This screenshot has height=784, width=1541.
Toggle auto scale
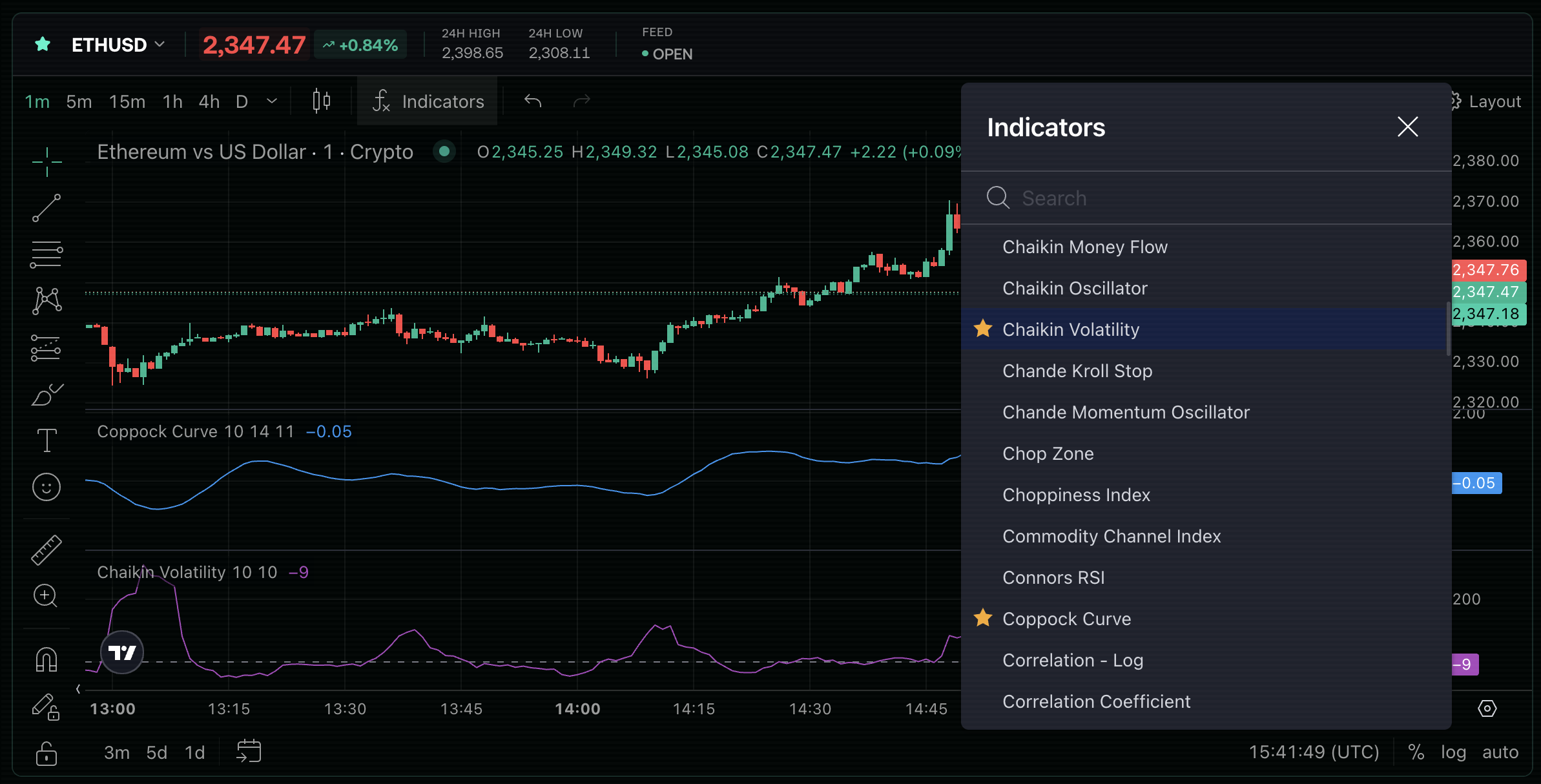point(1500,752)
